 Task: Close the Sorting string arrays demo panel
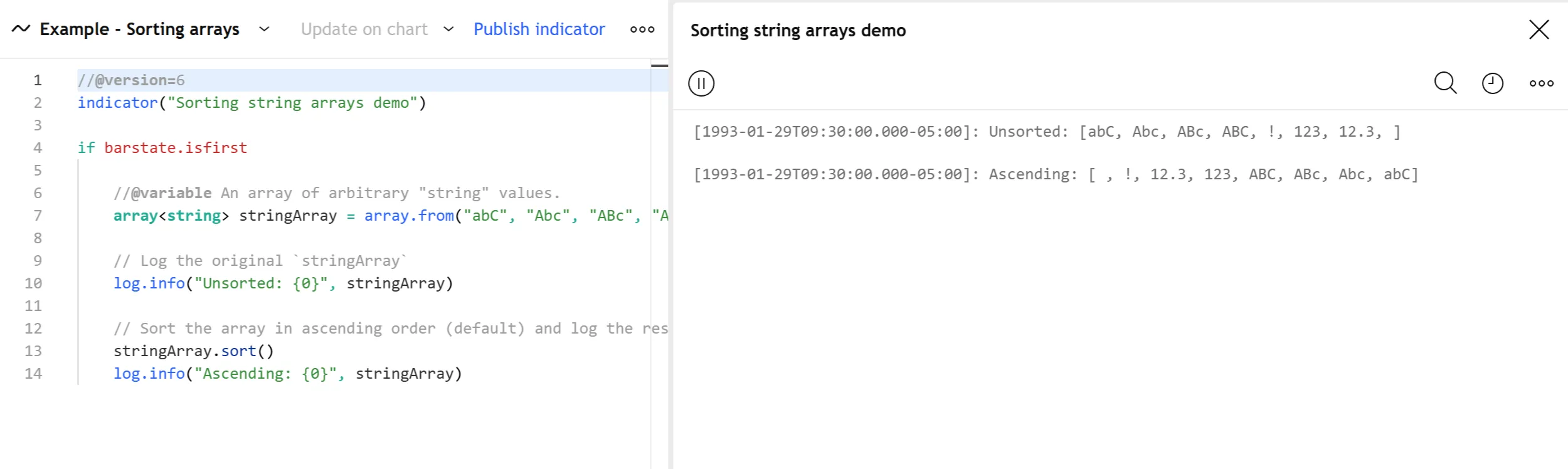coord(1539,29)
